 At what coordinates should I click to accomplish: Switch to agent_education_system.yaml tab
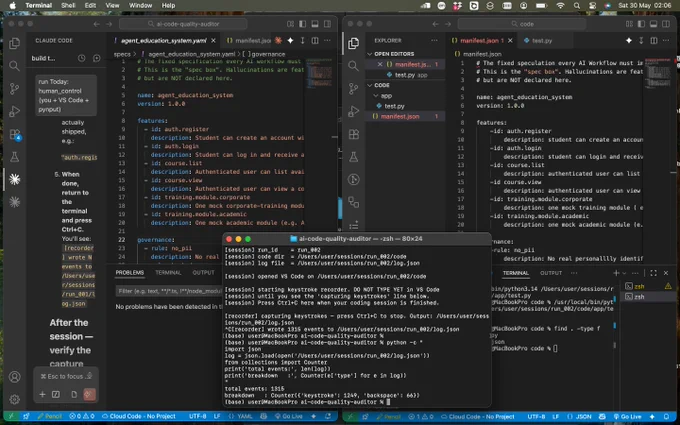tap(164, 40)
